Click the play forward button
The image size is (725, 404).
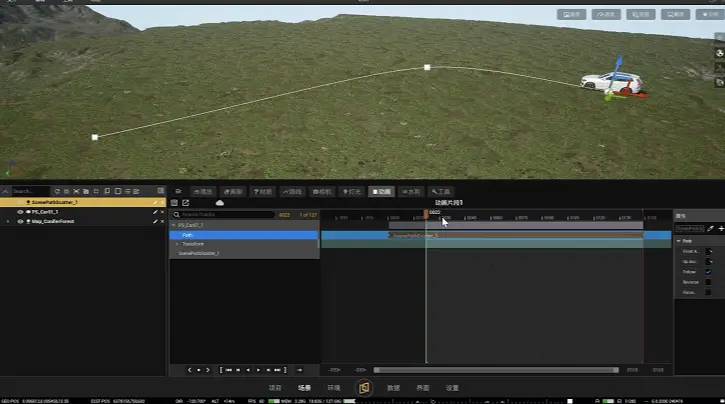[x=258, y=370]
